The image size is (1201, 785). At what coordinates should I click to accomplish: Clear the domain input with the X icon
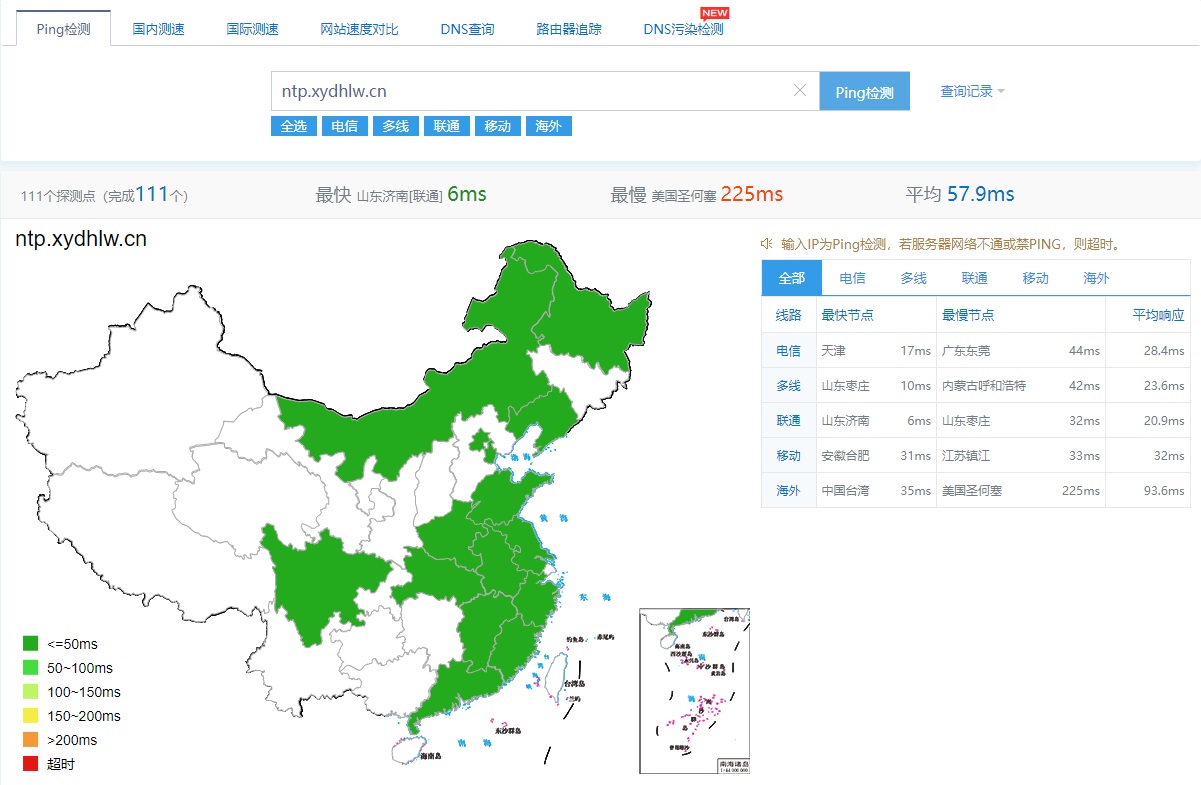pos(799,90)
